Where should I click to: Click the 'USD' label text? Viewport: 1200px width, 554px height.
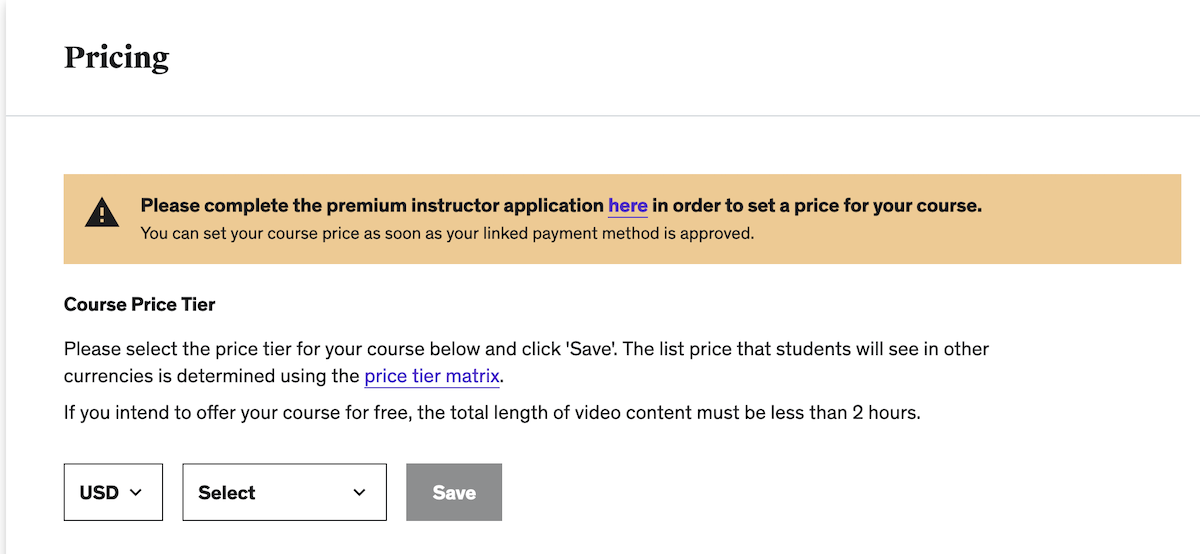(99, 492)
